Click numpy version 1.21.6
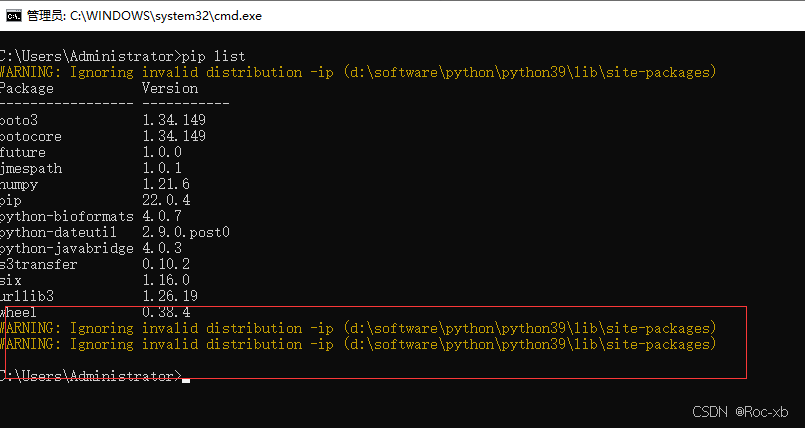Viewport: 805px width, 428px height. pos(166,184)
